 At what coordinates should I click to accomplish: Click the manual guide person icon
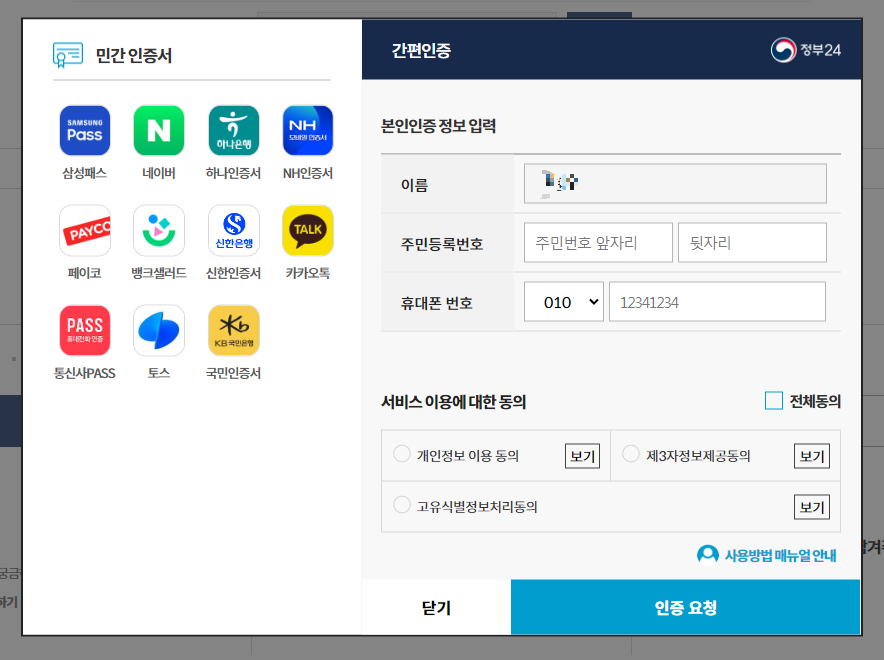tap(708, 555)
